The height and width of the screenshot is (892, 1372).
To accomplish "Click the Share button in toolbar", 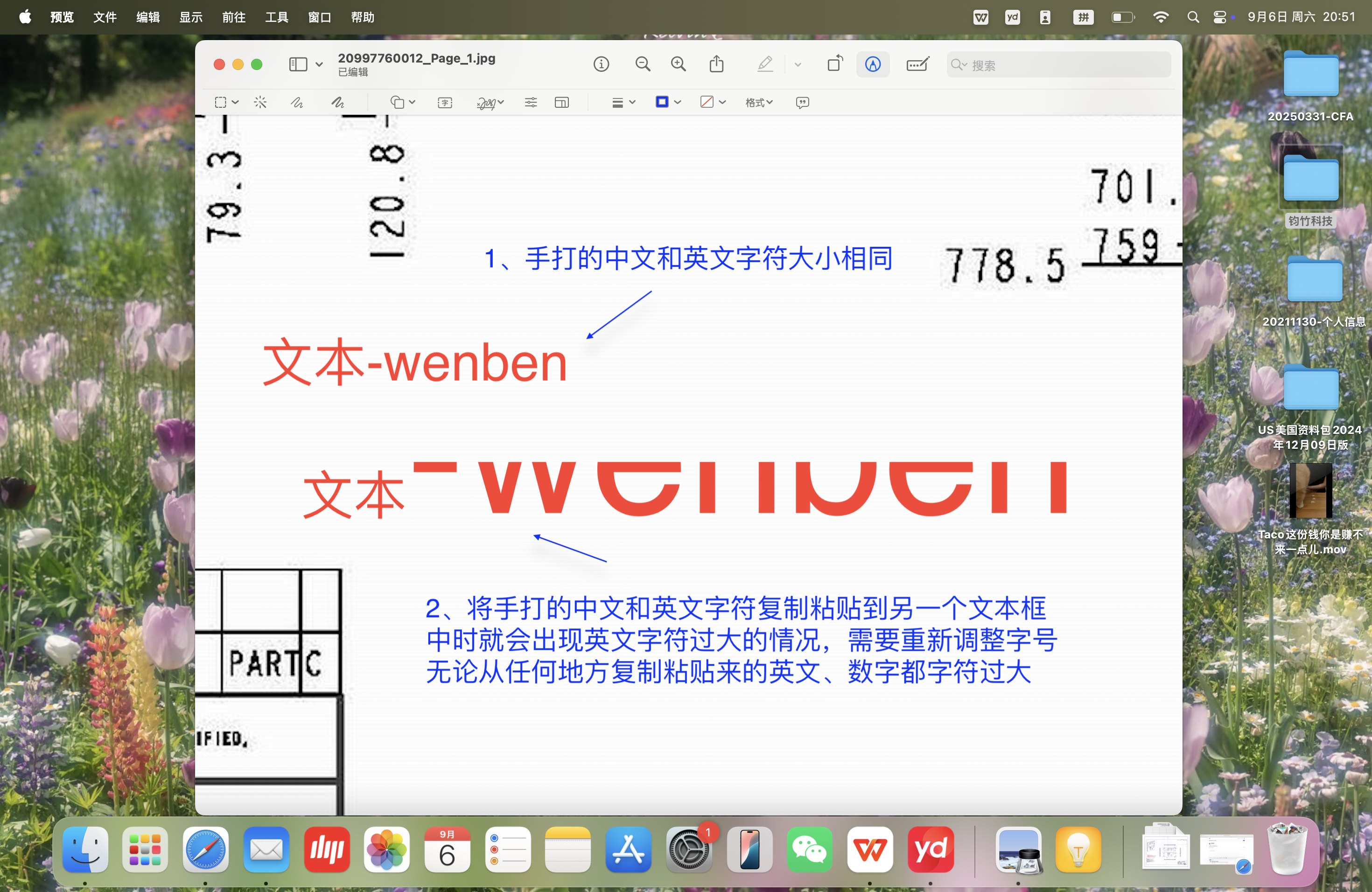I will point(716,64).
